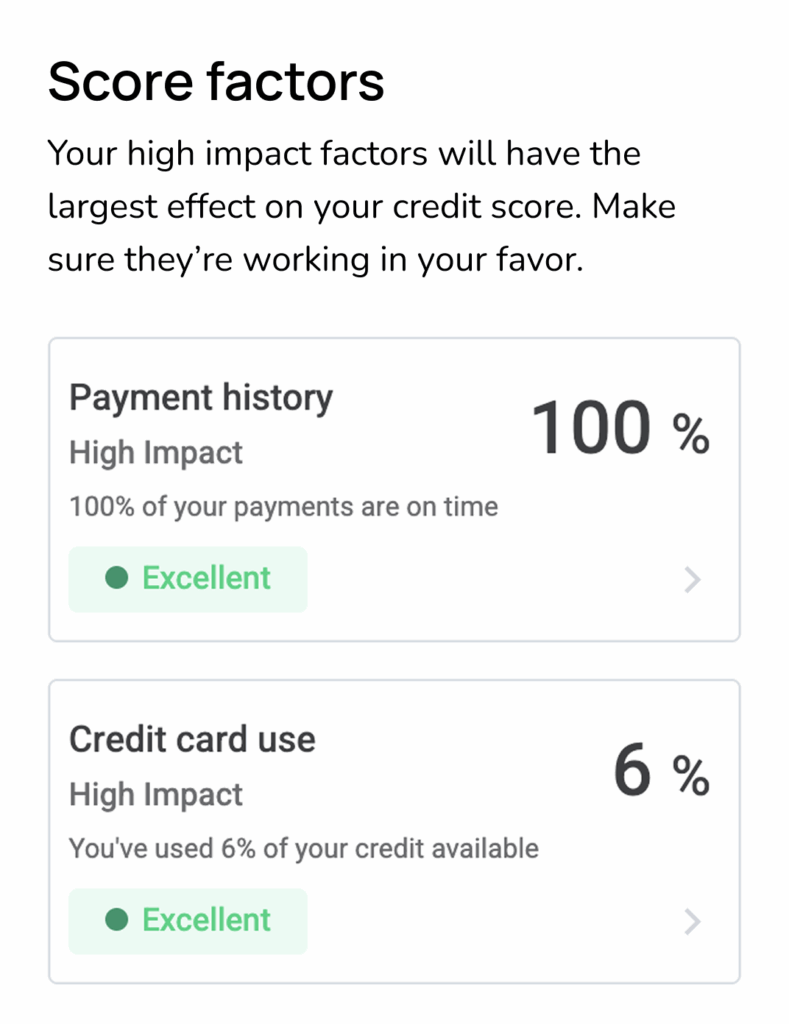Tap "100% of your payments are on time" text
Viewport: 789px width, 1024px height.
283,507
